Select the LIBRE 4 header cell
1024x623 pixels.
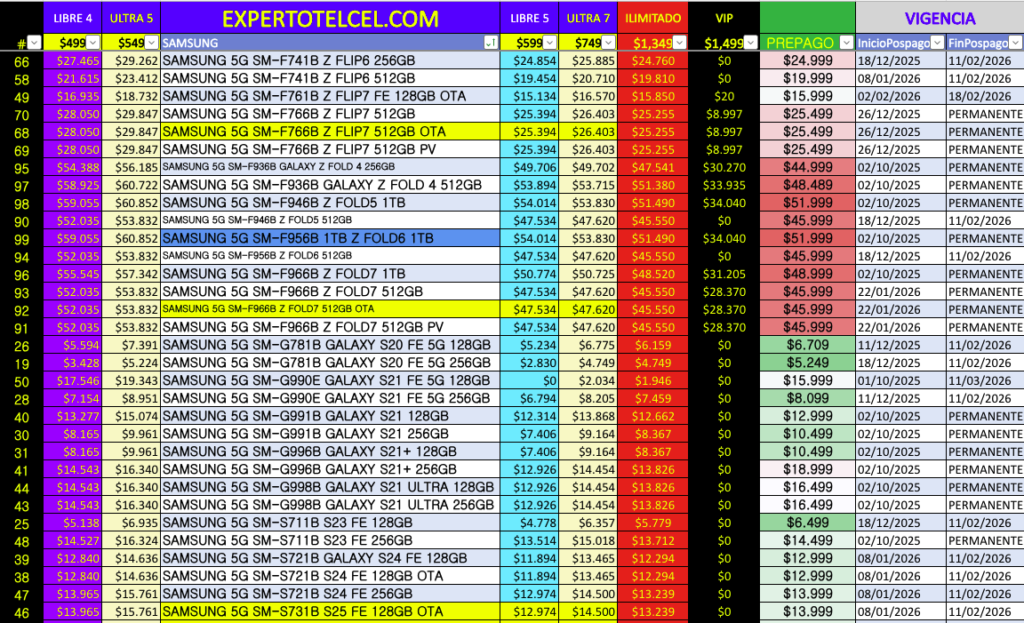[73, 18]
